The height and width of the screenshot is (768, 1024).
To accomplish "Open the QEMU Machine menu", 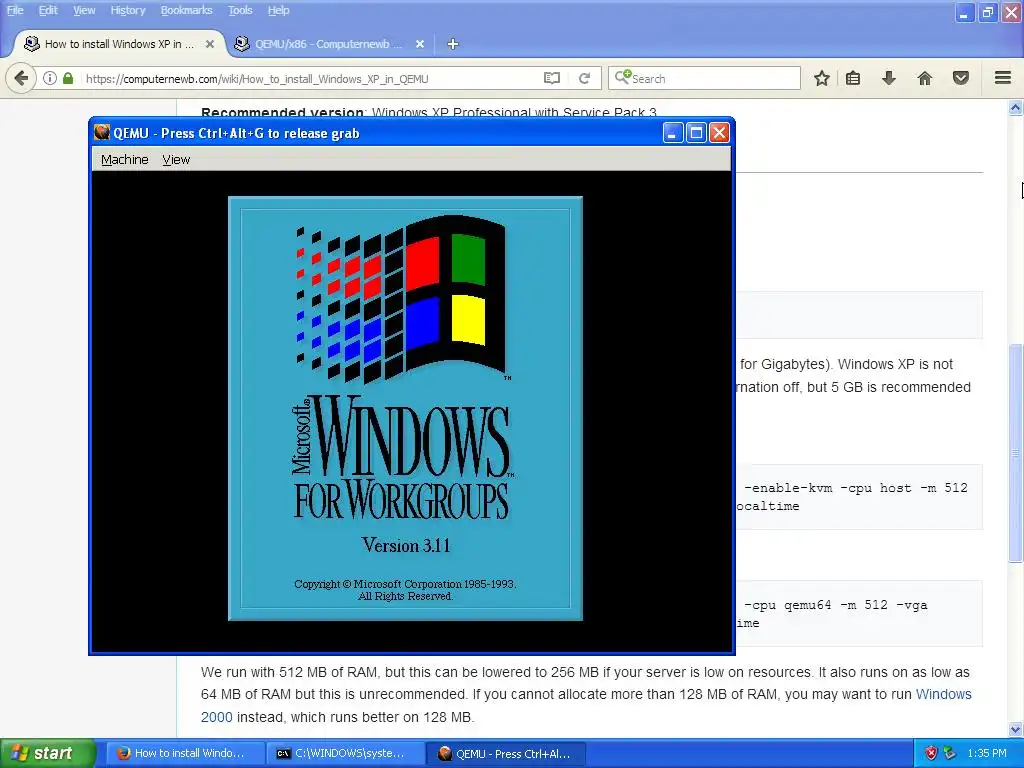I will click(125, 159).
